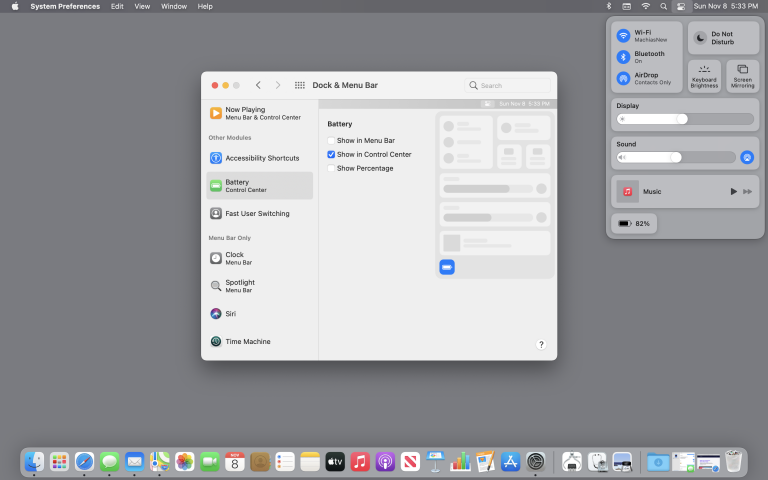This screenshot has height=480, width=768.
Task: Select Accessibility Shortcuts in sidebar
Action: point(260,158)
